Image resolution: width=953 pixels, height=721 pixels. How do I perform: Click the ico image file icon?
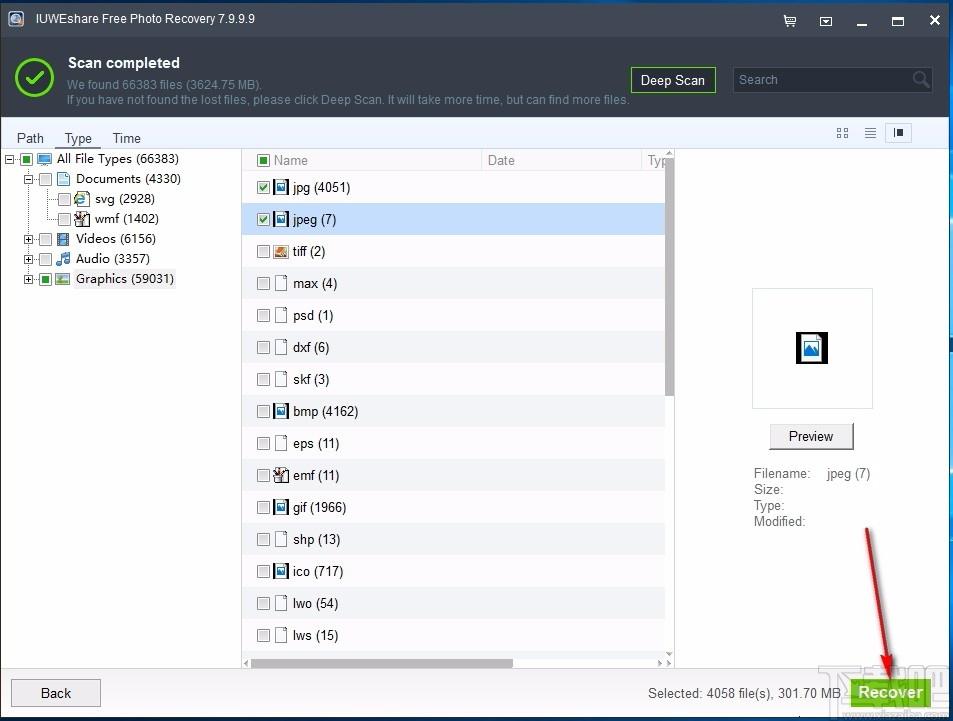click(x=281, y=571)
